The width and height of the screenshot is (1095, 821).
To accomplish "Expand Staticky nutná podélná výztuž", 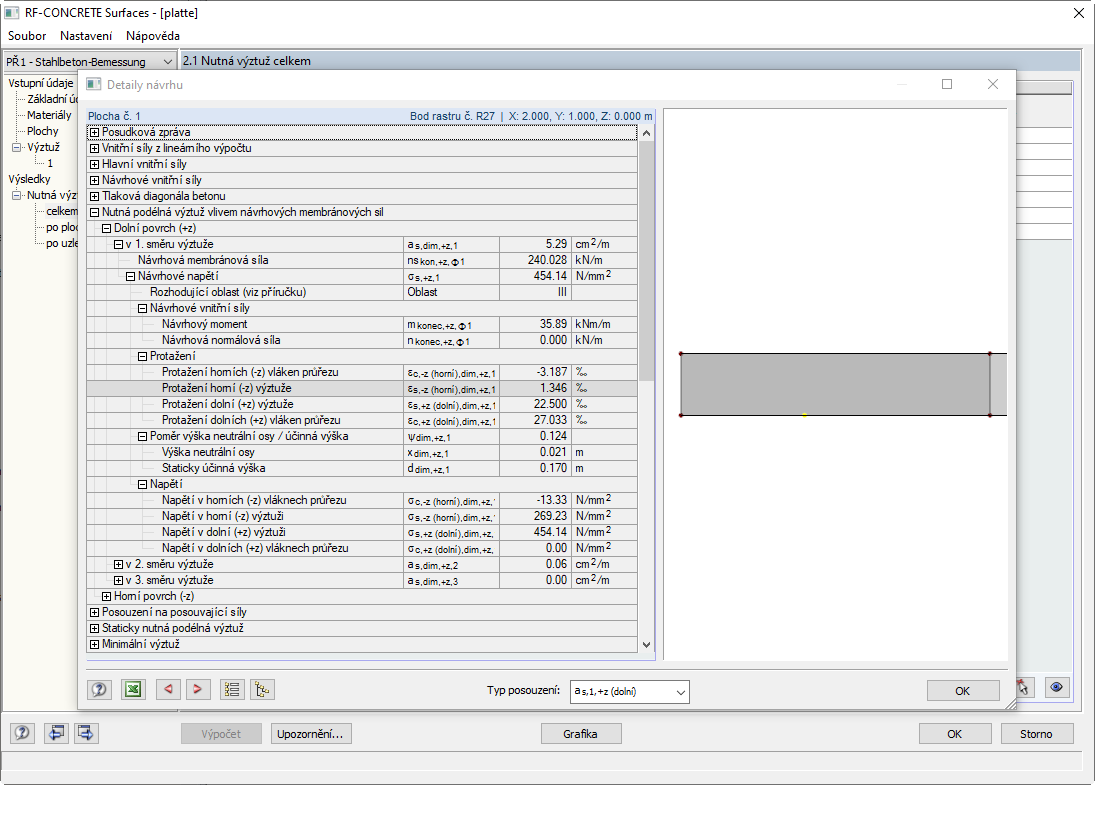I will click(x=94, y=628).
